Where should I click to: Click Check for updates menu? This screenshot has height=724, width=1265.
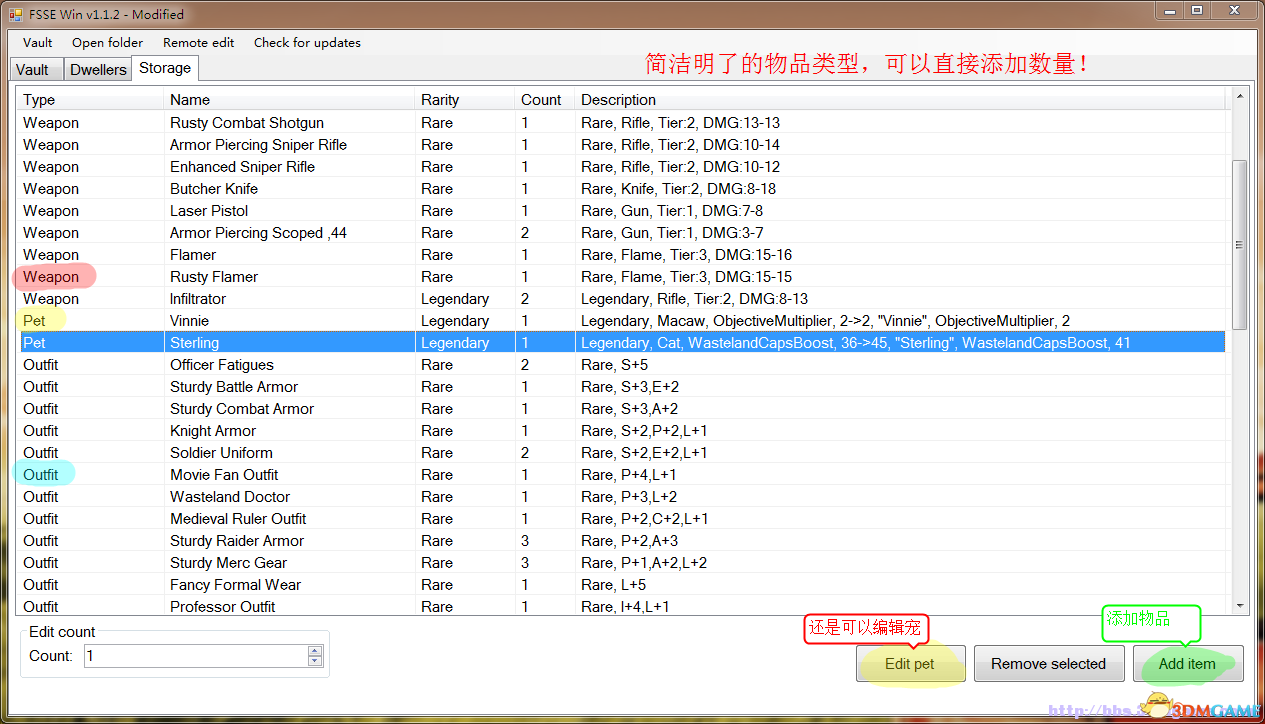click(307, 42)
